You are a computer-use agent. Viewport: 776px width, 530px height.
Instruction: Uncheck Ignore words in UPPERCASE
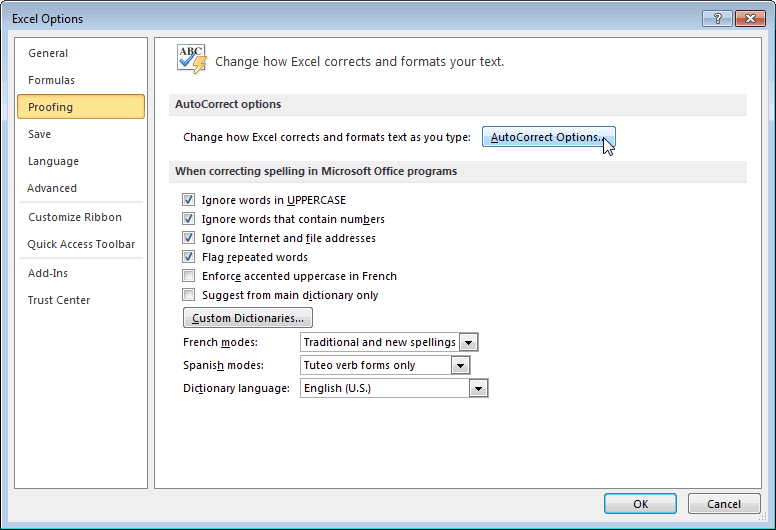[x=189, y=200]
